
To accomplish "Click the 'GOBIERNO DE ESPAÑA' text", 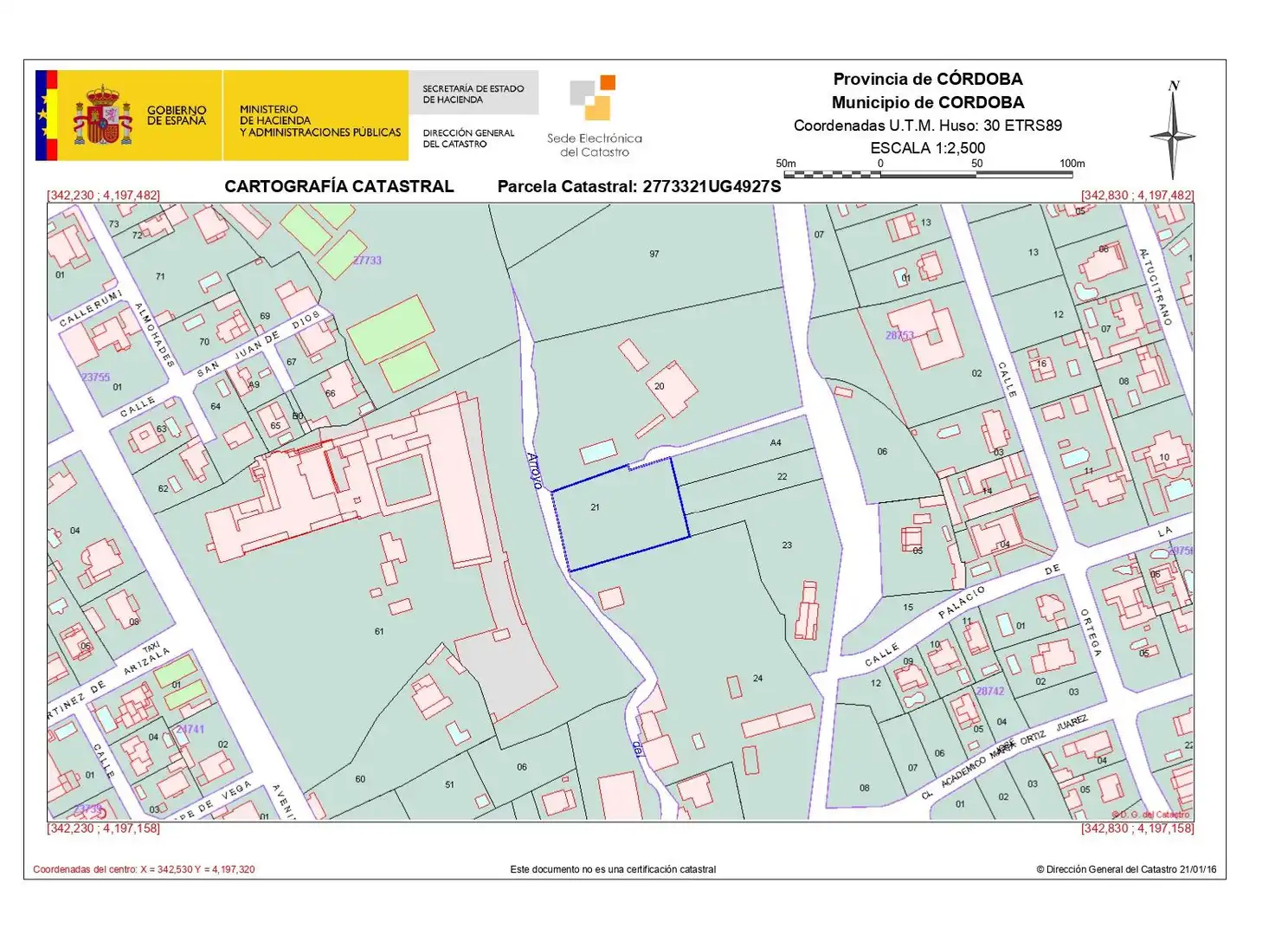I will 177,115.
